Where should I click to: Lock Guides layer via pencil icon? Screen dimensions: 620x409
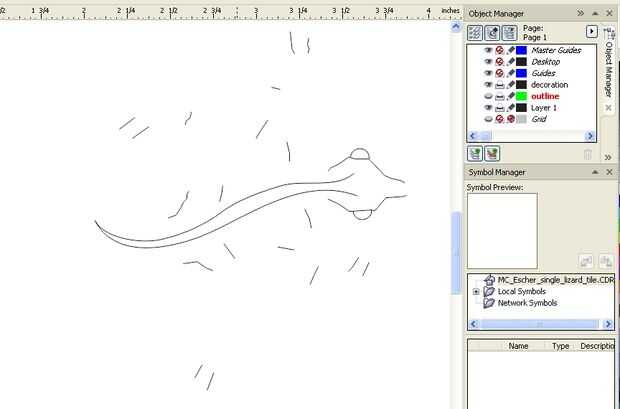coord(510,73)
